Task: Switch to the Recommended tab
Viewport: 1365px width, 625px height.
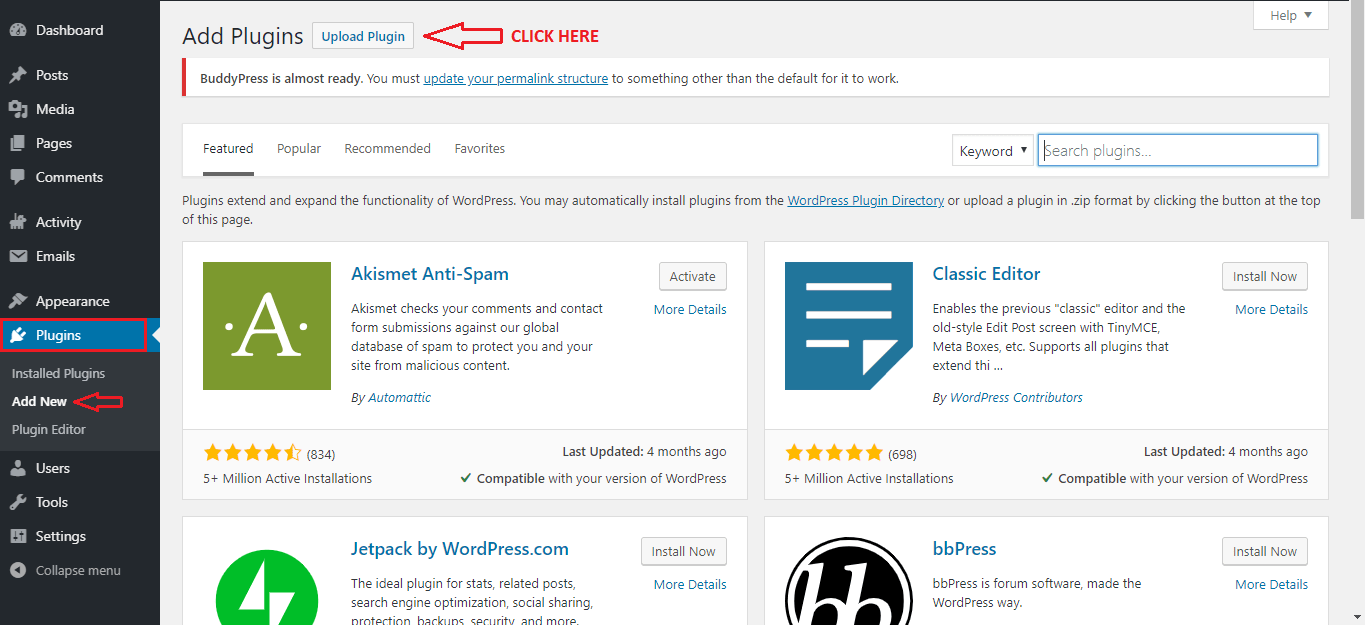Action: click(388, 149)
